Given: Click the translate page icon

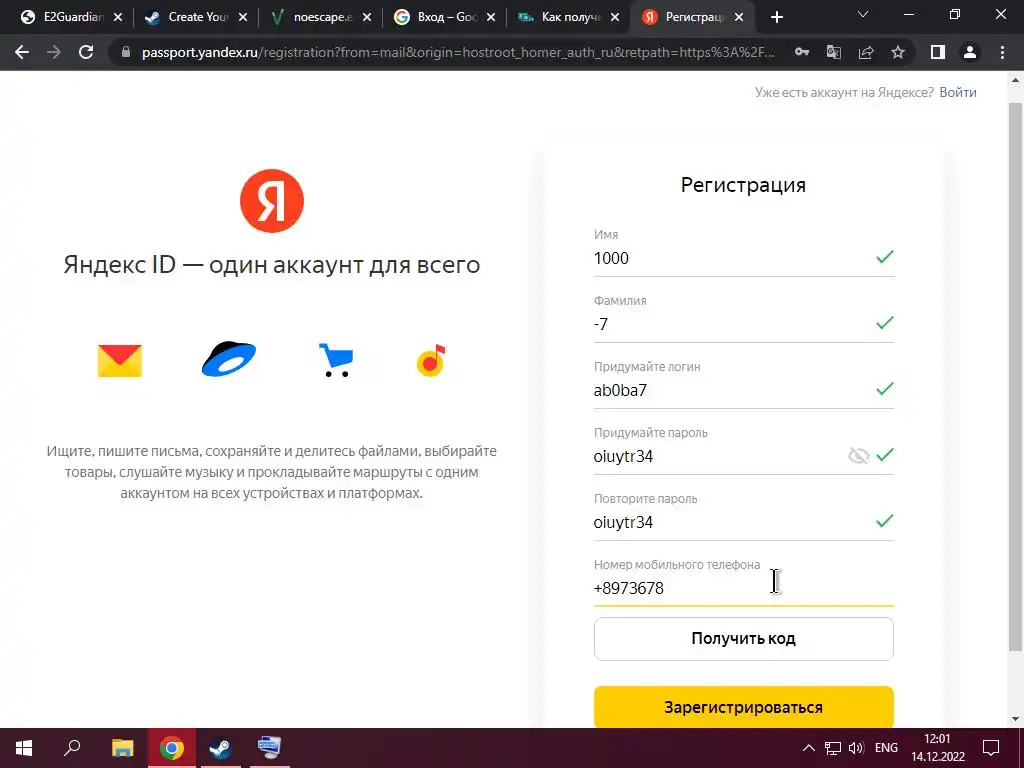Looking at the screenshot, I should tap(834, 52).
